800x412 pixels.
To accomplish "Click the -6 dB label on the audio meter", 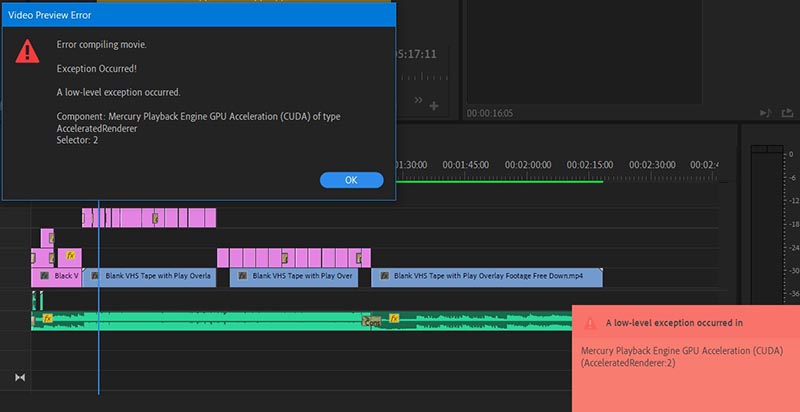I will pos(790,177).
